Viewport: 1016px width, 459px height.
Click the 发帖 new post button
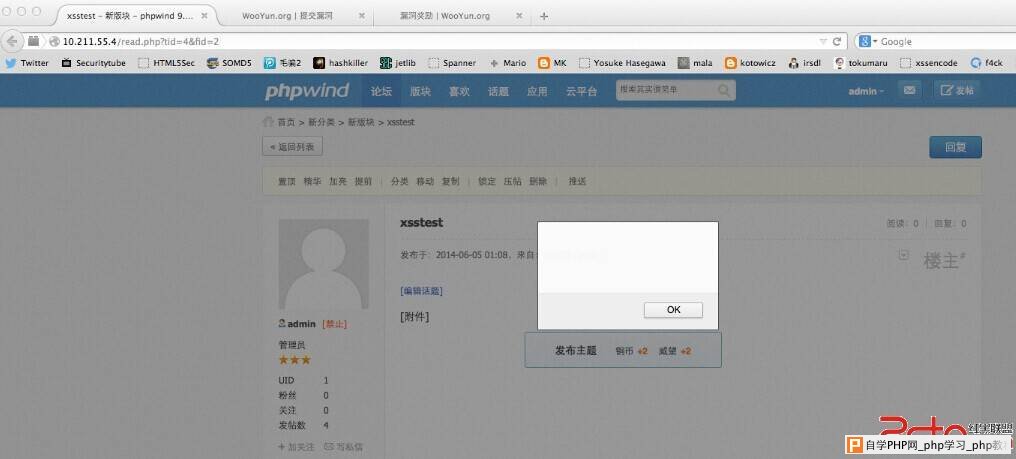click(956, 91)
